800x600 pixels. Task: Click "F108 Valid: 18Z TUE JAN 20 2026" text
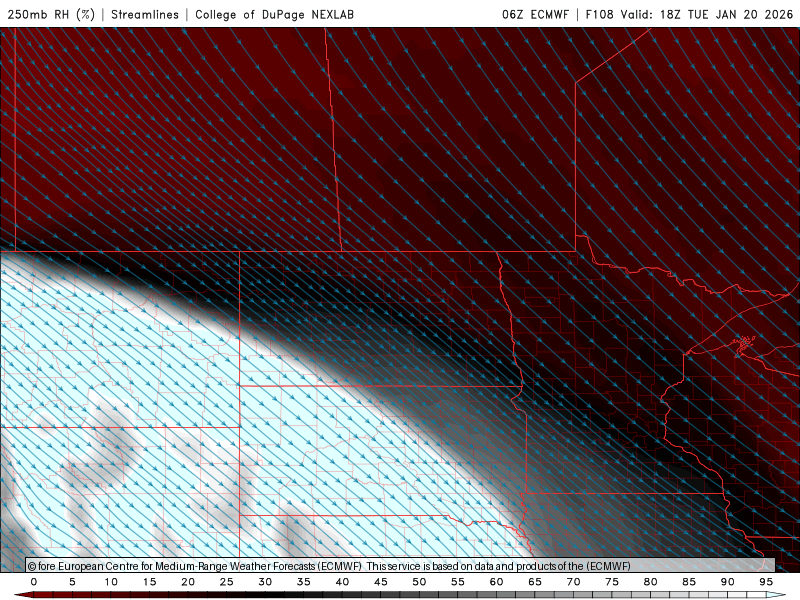689,14
